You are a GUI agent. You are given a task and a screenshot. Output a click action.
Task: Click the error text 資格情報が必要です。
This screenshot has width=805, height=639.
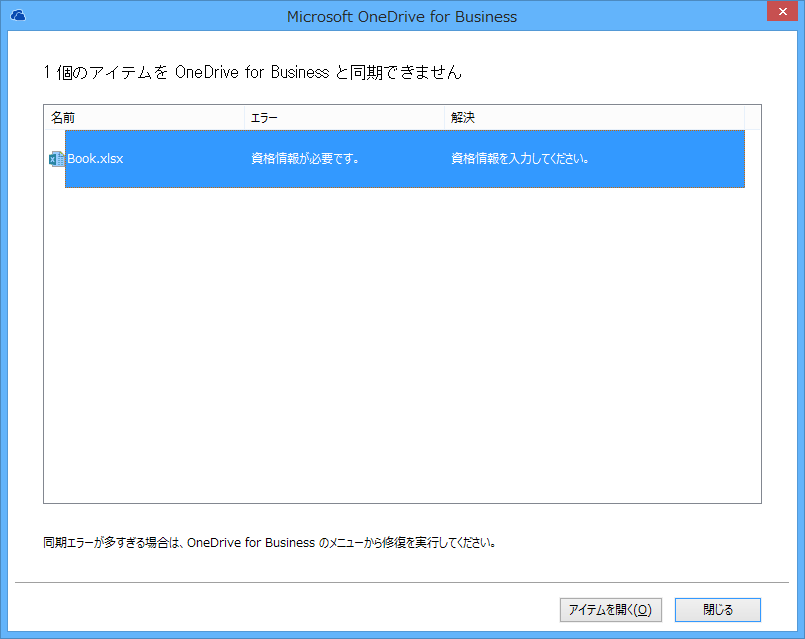click(x=305, y=159)
